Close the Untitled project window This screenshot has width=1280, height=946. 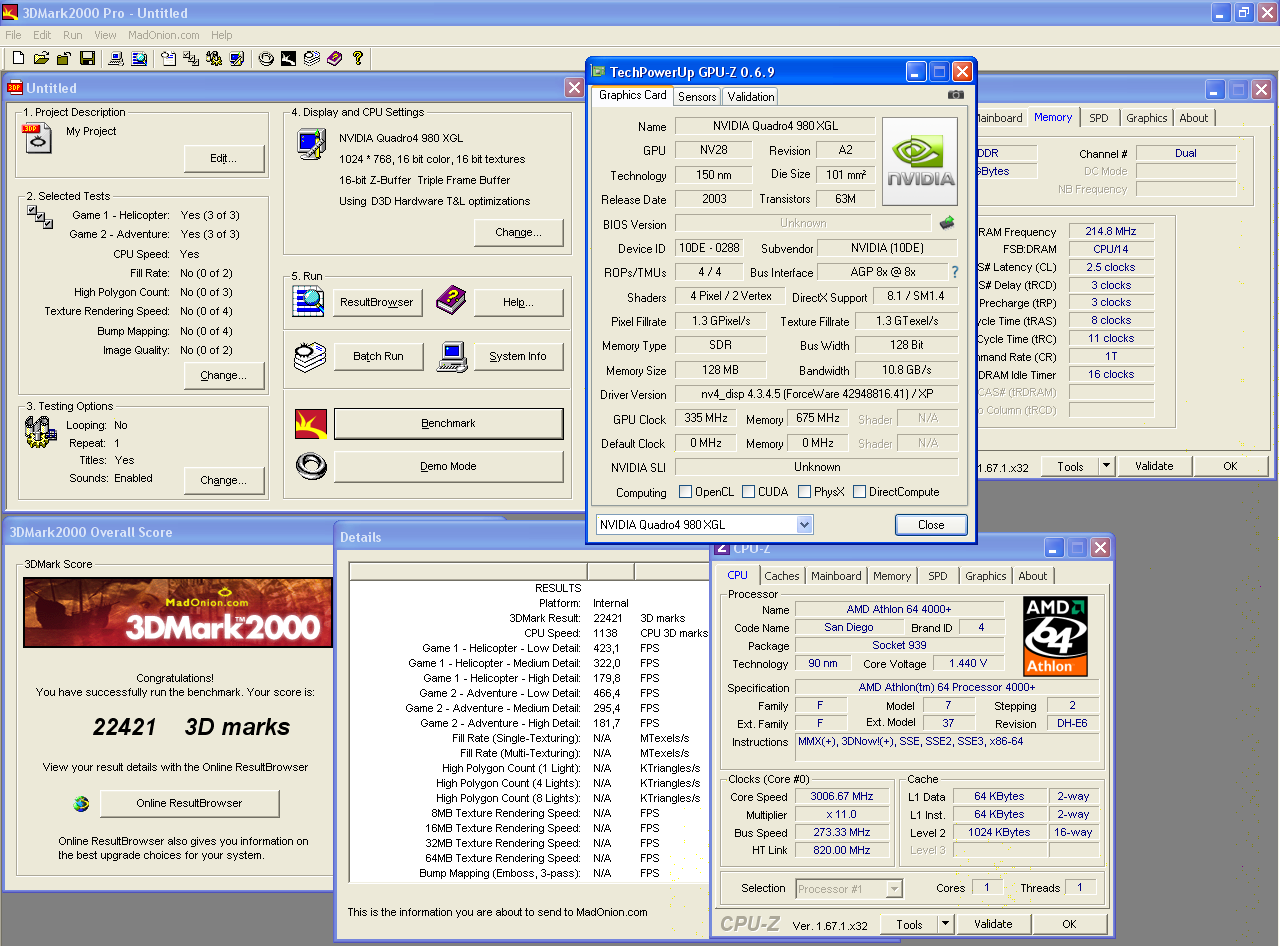[574, 88]
